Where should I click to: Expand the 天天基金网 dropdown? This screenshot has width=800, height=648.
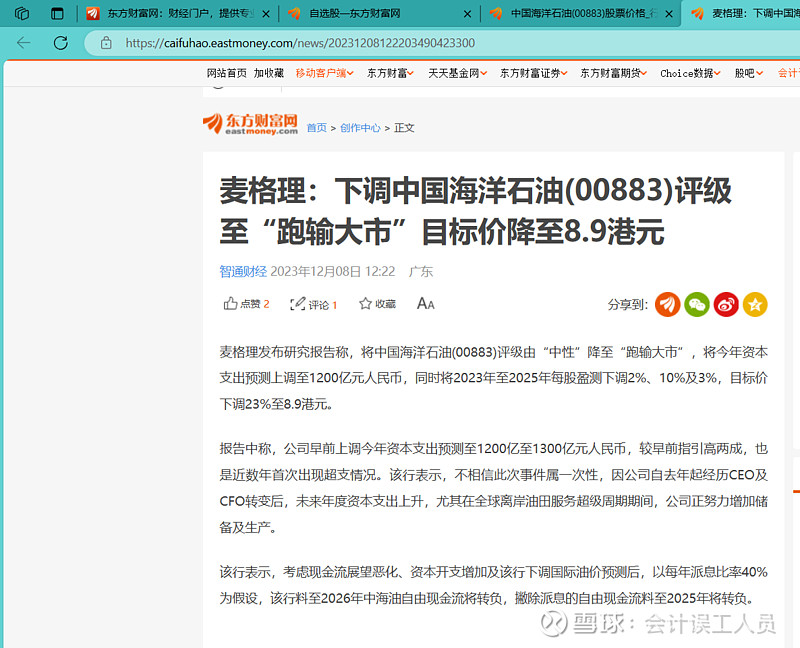coord(457,73)
